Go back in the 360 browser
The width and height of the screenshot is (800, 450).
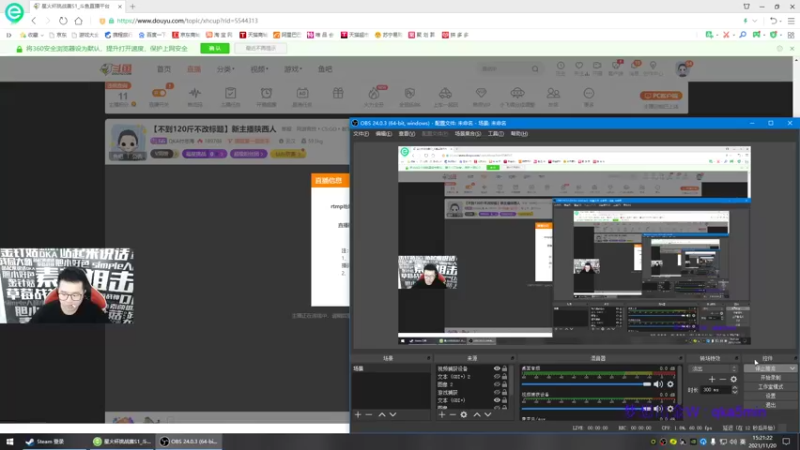click(34, 21)
